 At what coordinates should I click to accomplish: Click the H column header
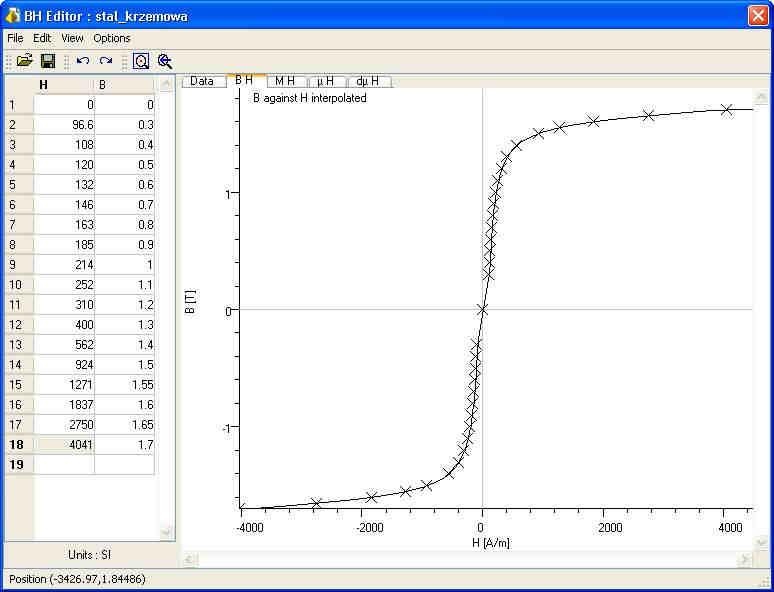[64, 85]
